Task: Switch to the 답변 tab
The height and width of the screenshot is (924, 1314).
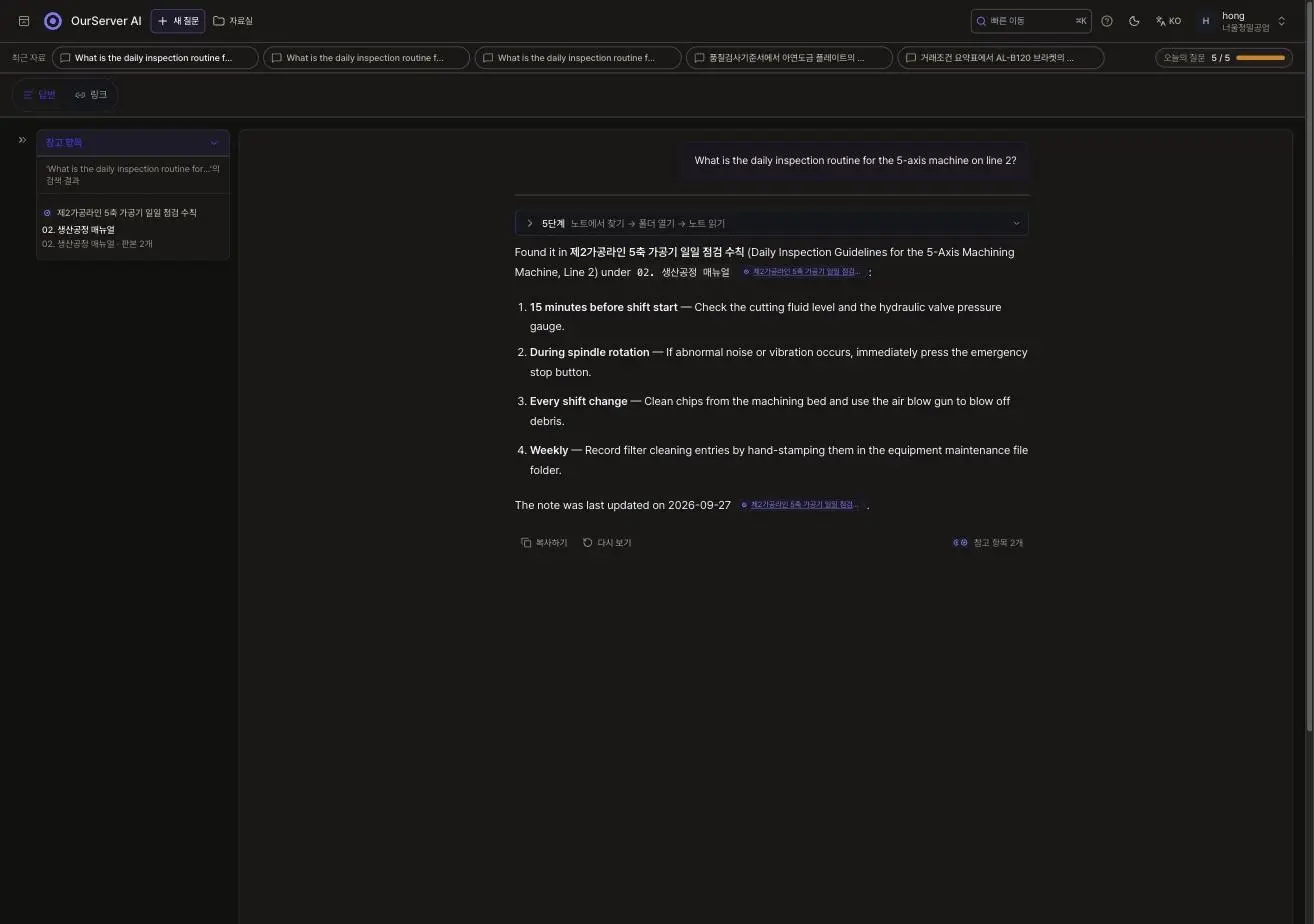Action: coord(40,95)
